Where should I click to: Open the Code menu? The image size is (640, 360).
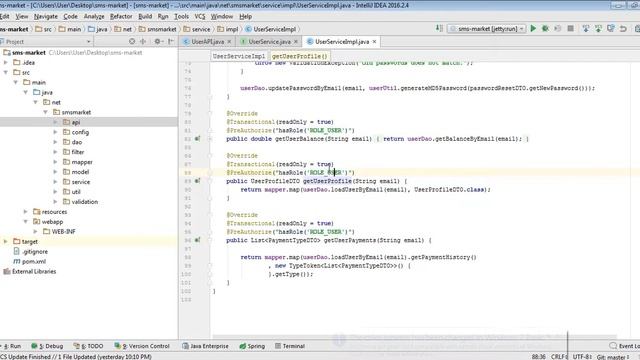click(70, 16)
